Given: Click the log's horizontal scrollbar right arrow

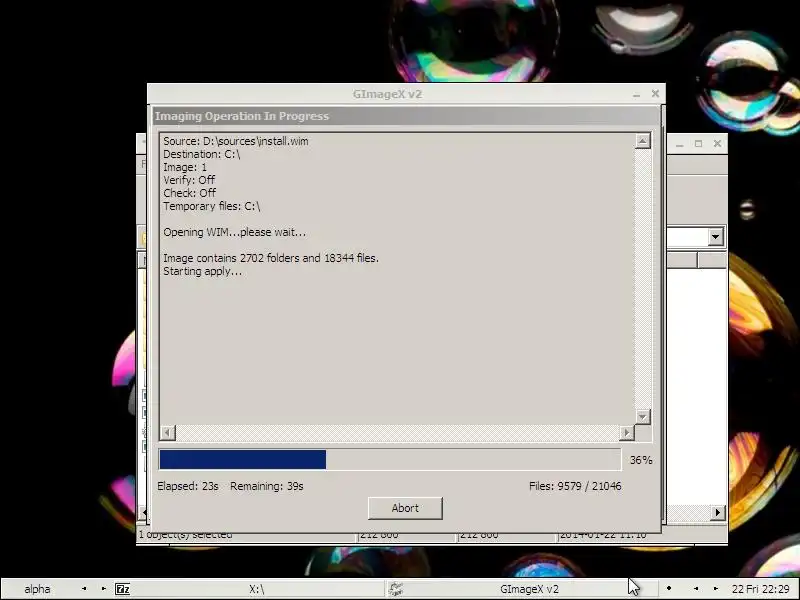Looking at the screenshot, I should tap(627, 433).
